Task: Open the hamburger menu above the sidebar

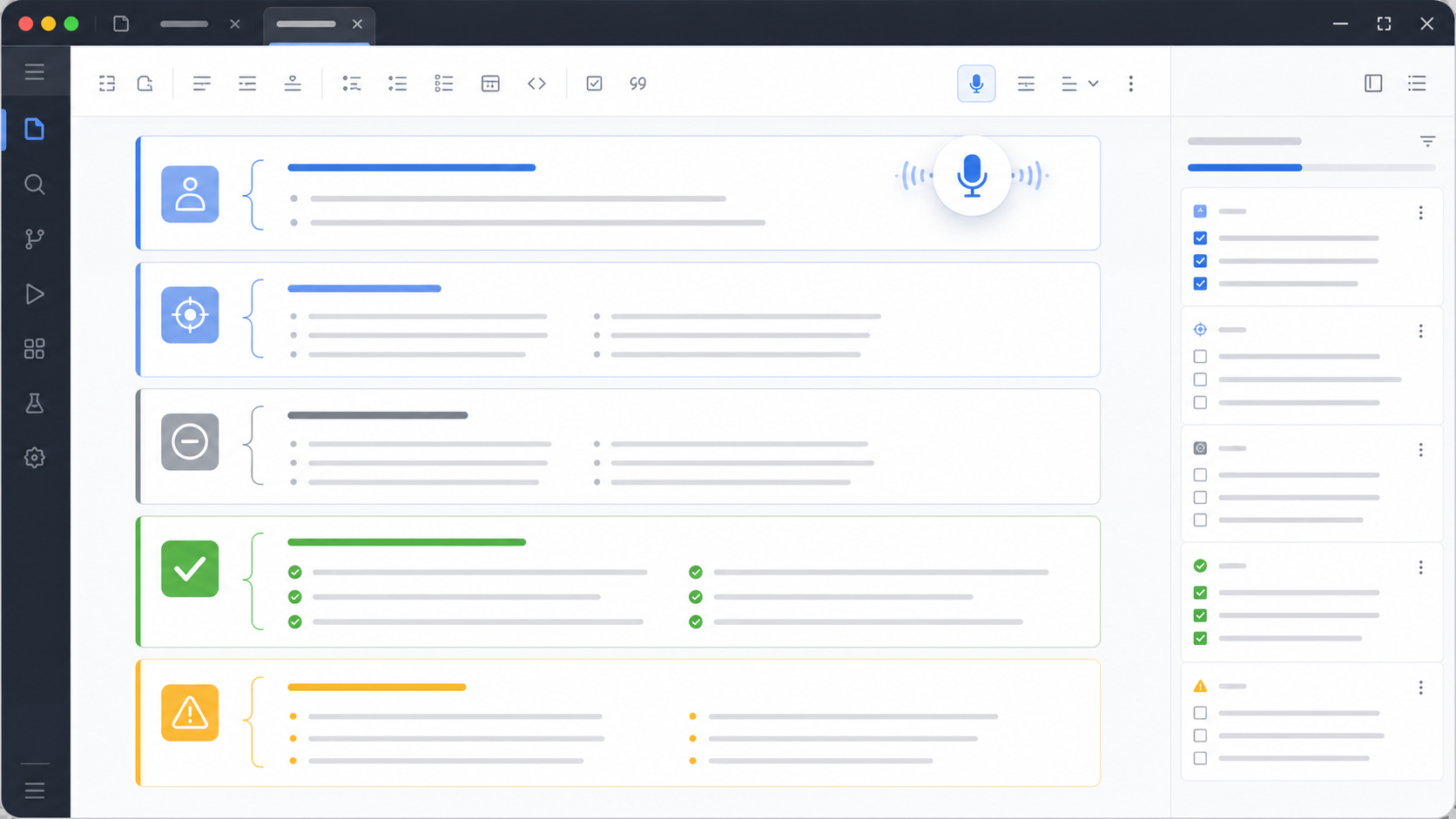Action: pos(35,71)
